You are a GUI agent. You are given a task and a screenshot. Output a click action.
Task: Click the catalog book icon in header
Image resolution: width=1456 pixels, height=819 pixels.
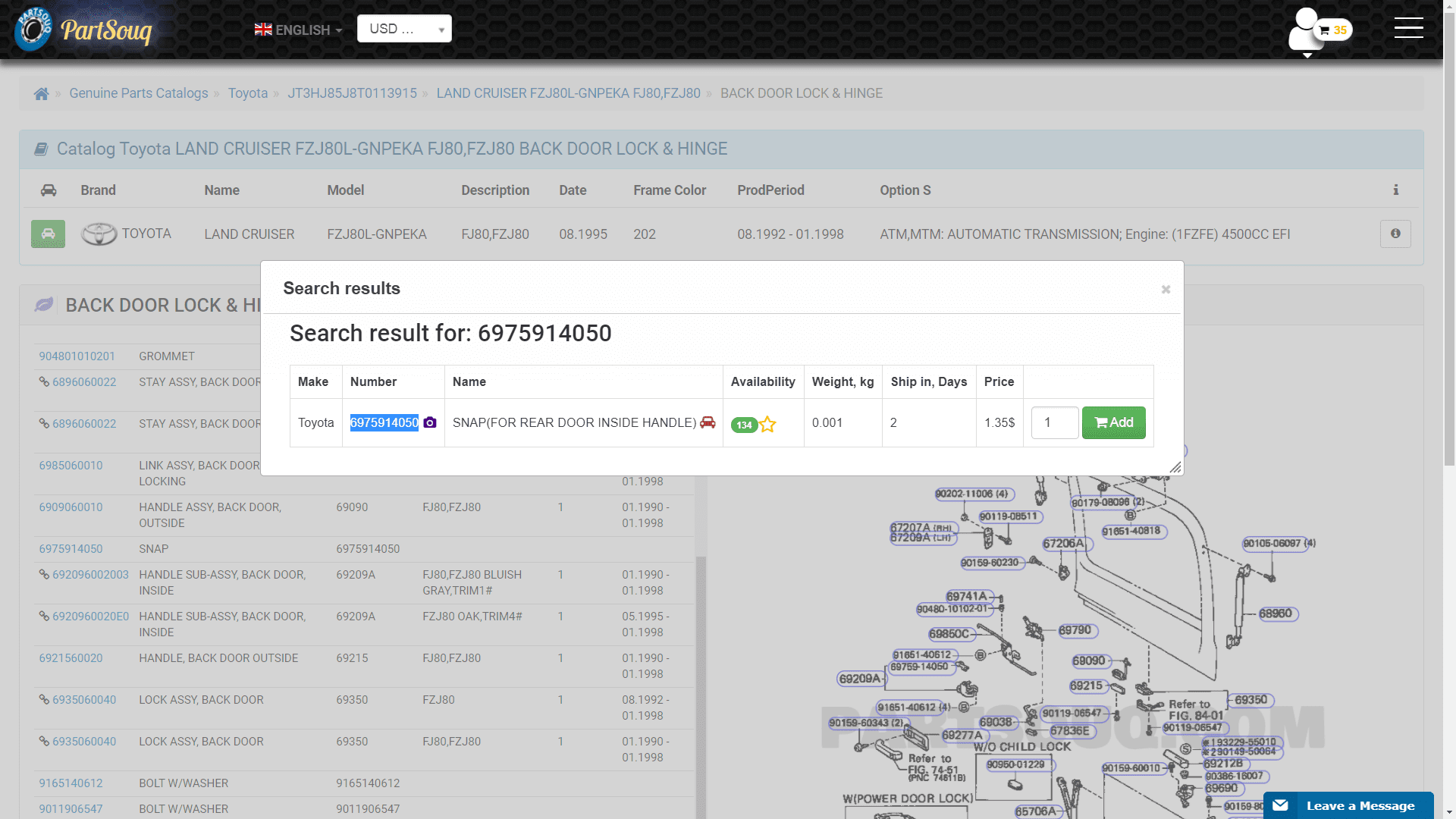click(41, 149)
